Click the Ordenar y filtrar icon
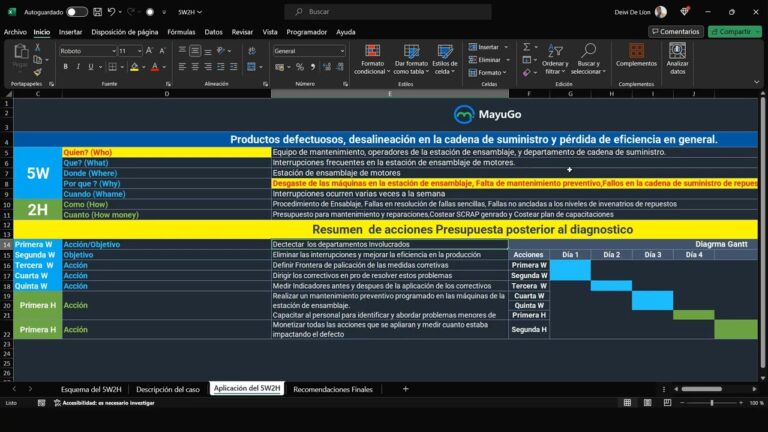 coord(555,48)
